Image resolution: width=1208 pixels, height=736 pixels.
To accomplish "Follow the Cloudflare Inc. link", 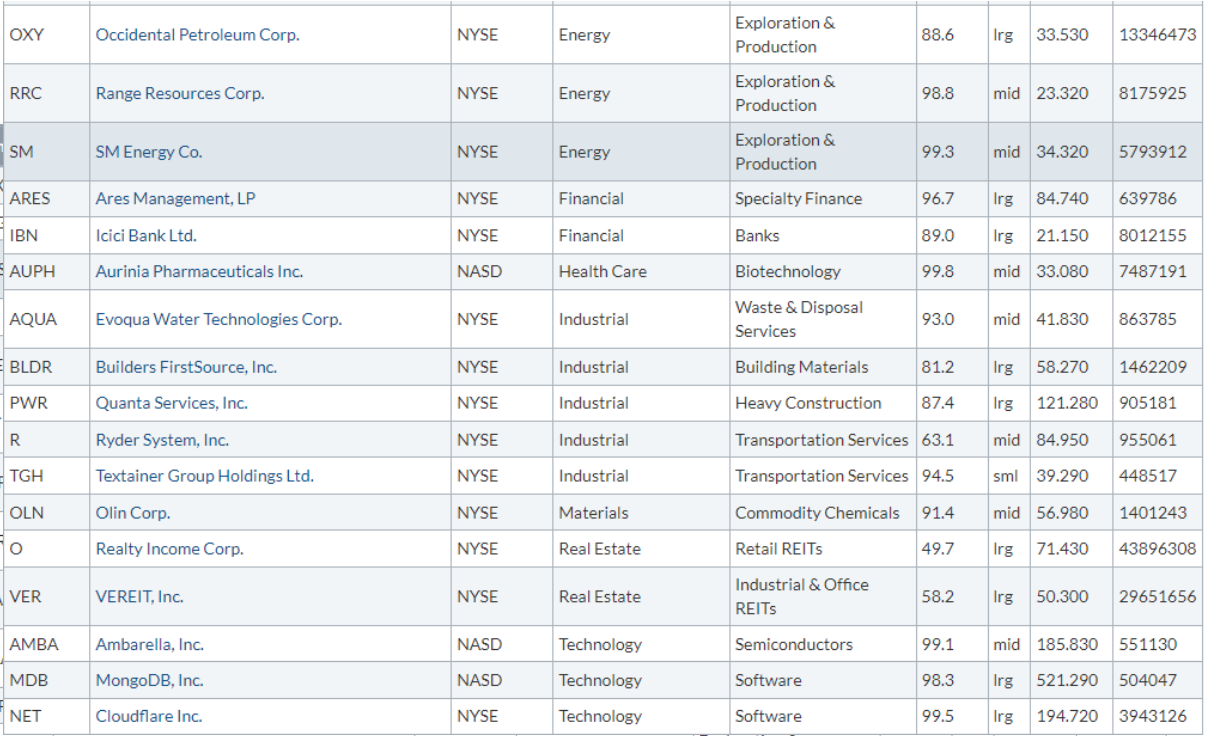I will pyautogui.click(x=149, y=717).
